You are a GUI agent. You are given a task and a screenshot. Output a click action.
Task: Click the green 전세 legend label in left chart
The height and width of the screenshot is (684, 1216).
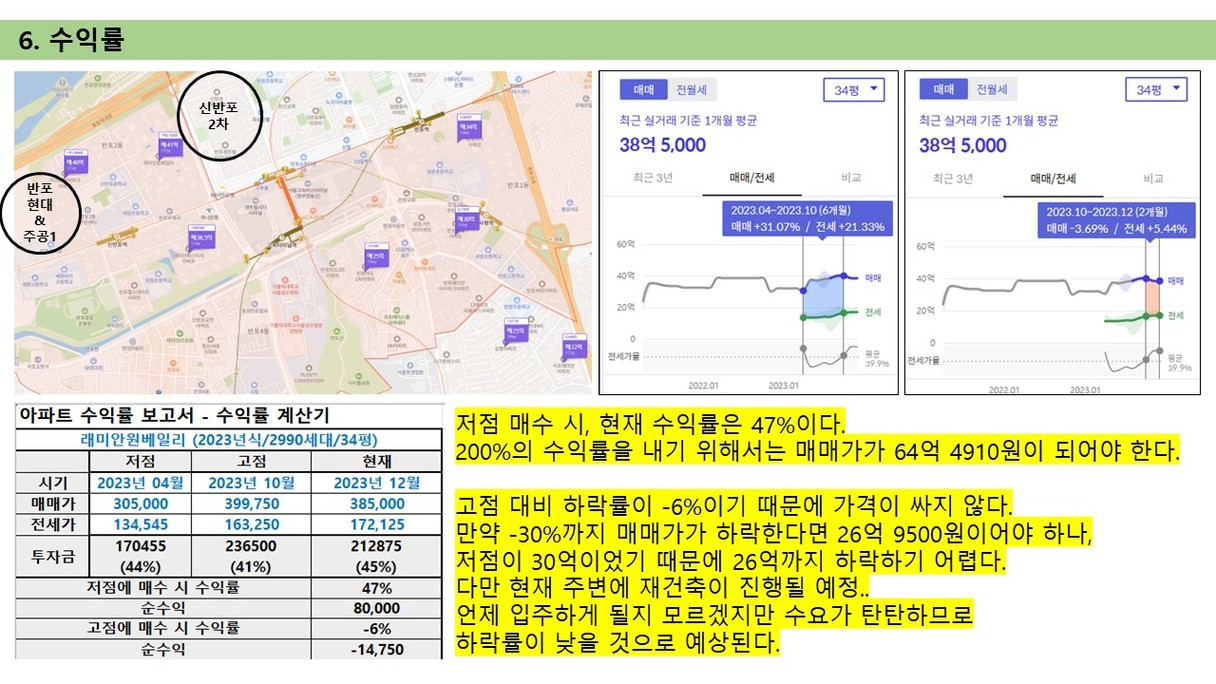[x=871, y=312]
